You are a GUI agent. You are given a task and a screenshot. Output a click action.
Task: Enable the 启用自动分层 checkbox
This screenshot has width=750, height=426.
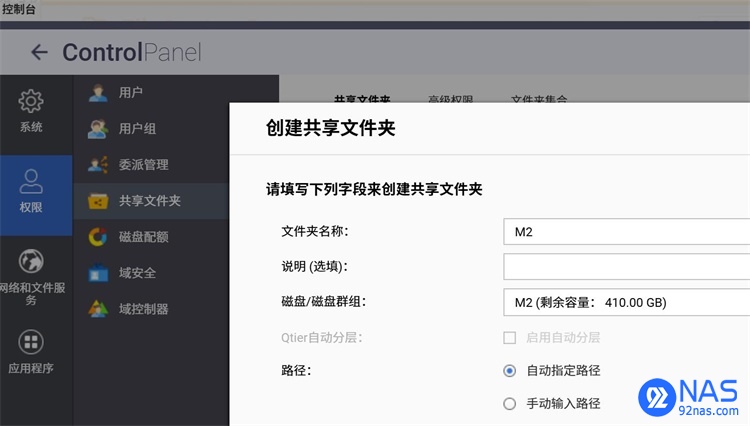(x=510, y=338)
